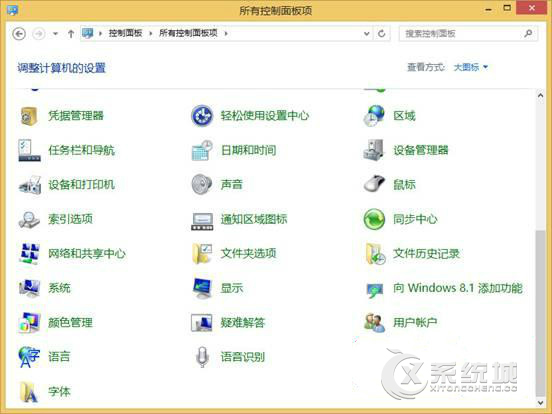Open the 语言 globe icon
The height and width of the screenshot is (414, 552).
click(29, 357)
